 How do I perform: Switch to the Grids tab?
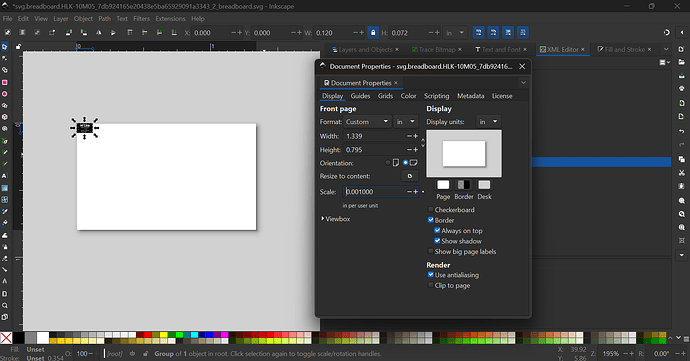click(x=385, y=96)
